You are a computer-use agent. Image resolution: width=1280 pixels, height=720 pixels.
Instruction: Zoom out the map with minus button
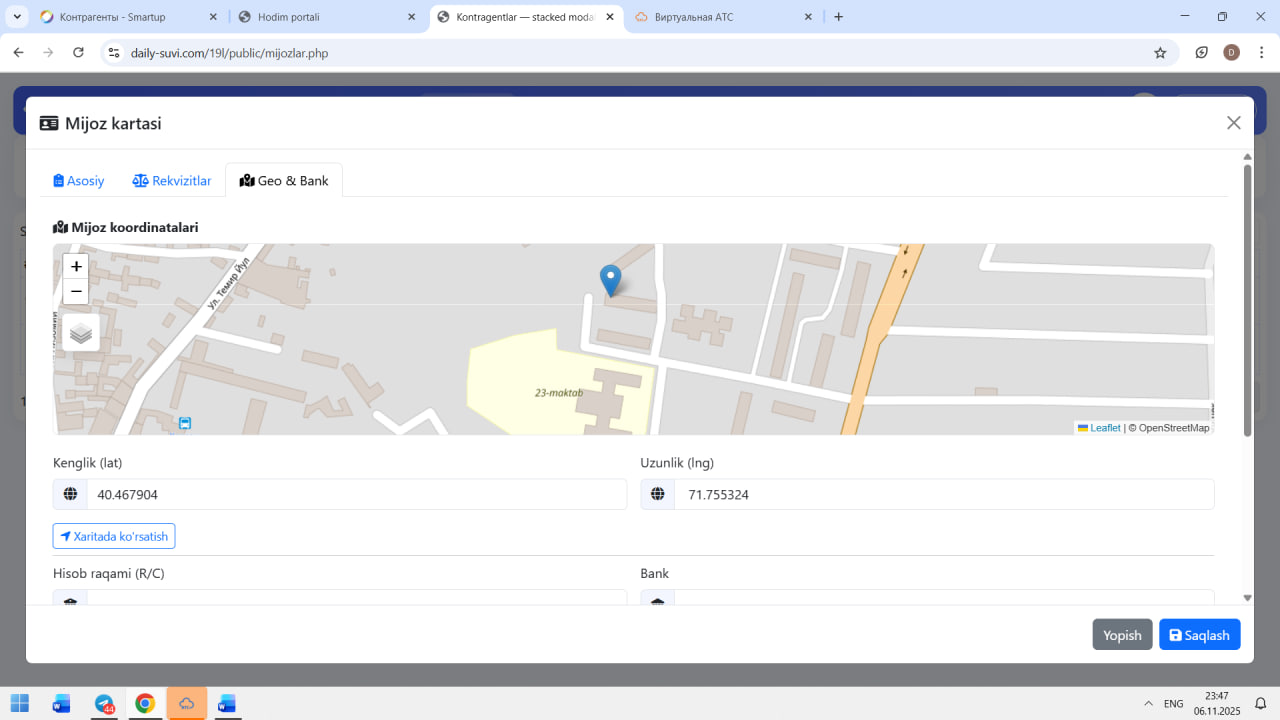tap(76, 292)
